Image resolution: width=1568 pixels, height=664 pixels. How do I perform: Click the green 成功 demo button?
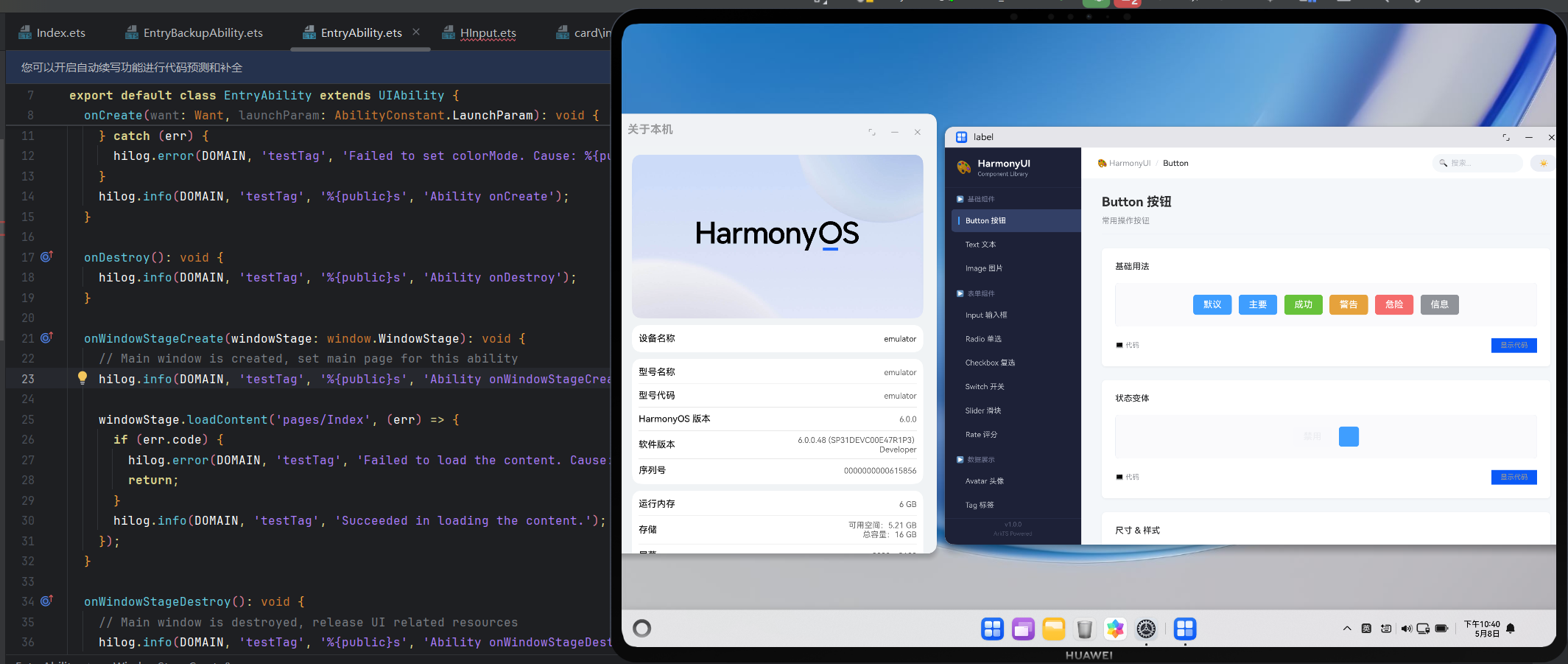pos(1304,304)
